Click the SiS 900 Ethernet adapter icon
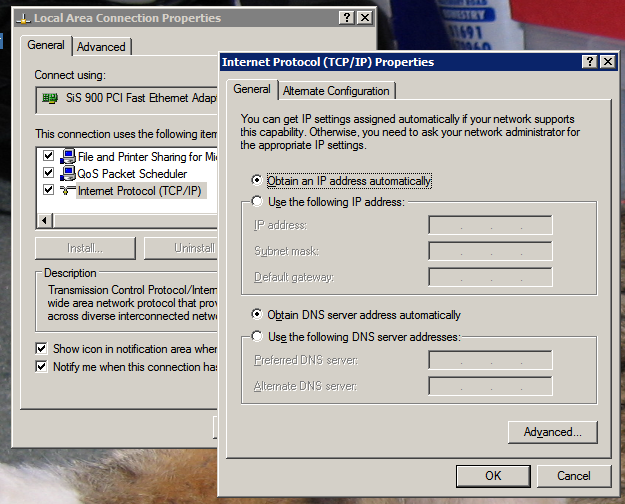 (50, 99)
